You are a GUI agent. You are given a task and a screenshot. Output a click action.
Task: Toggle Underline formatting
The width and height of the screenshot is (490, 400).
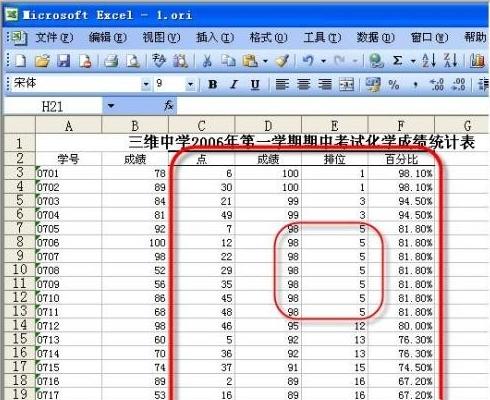[x=255, y=85]
